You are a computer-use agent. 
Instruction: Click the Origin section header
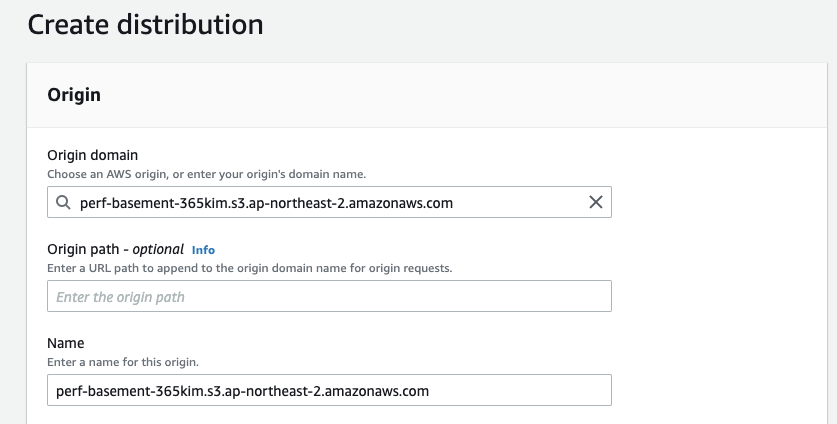[x=74, y=95]
